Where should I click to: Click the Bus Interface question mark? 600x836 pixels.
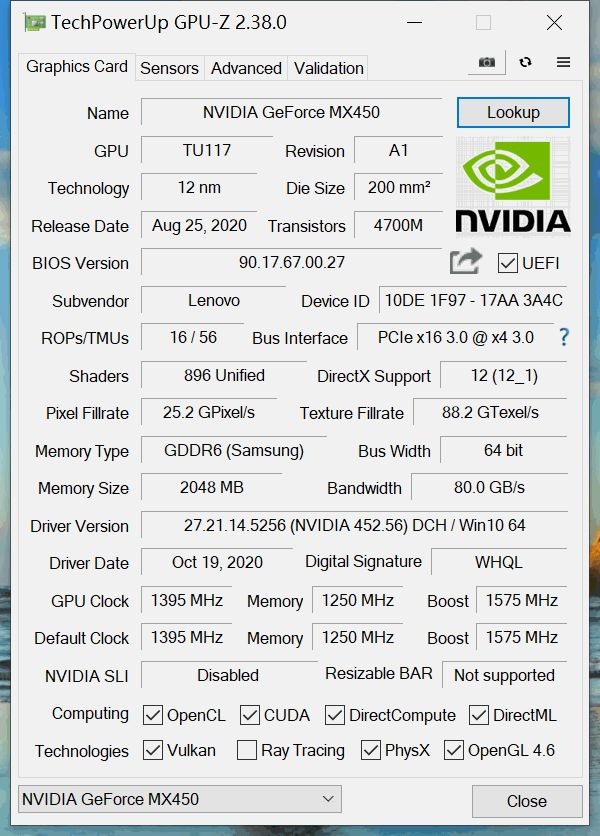coord(564,337)
